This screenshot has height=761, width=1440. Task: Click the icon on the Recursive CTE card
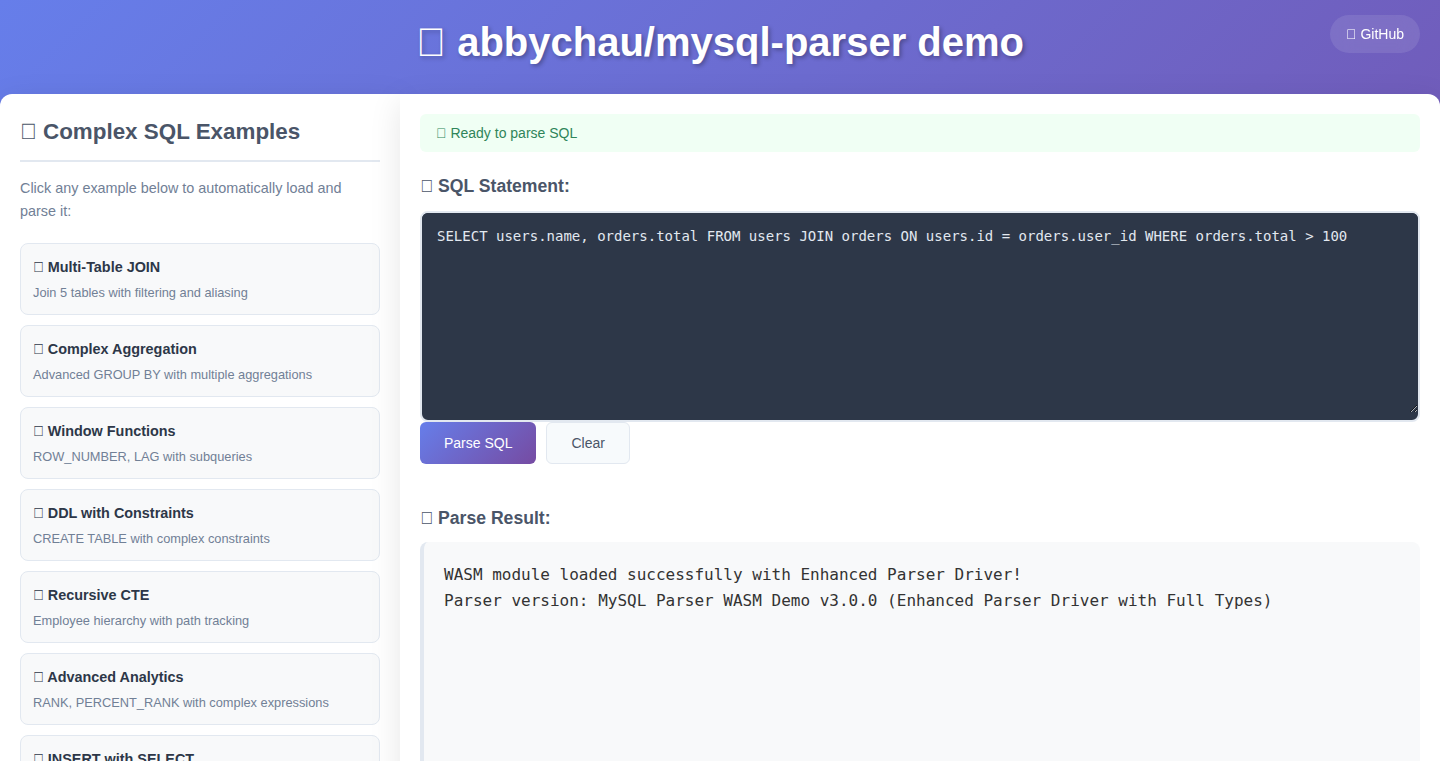(x=38, y=595)
